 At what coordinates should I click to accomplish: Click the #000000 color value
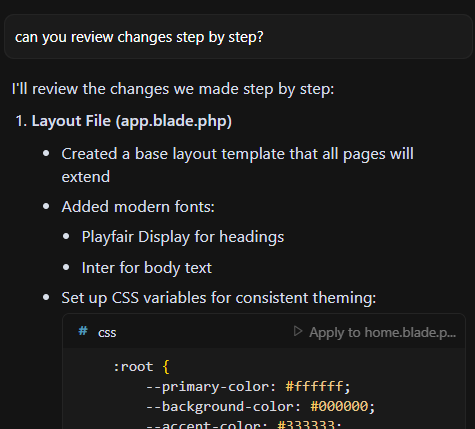339,407
